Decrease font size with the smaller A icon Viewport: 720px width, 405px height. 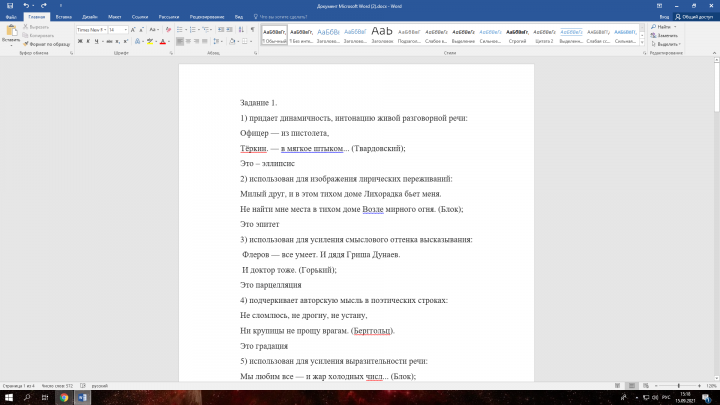click(141, 29)
